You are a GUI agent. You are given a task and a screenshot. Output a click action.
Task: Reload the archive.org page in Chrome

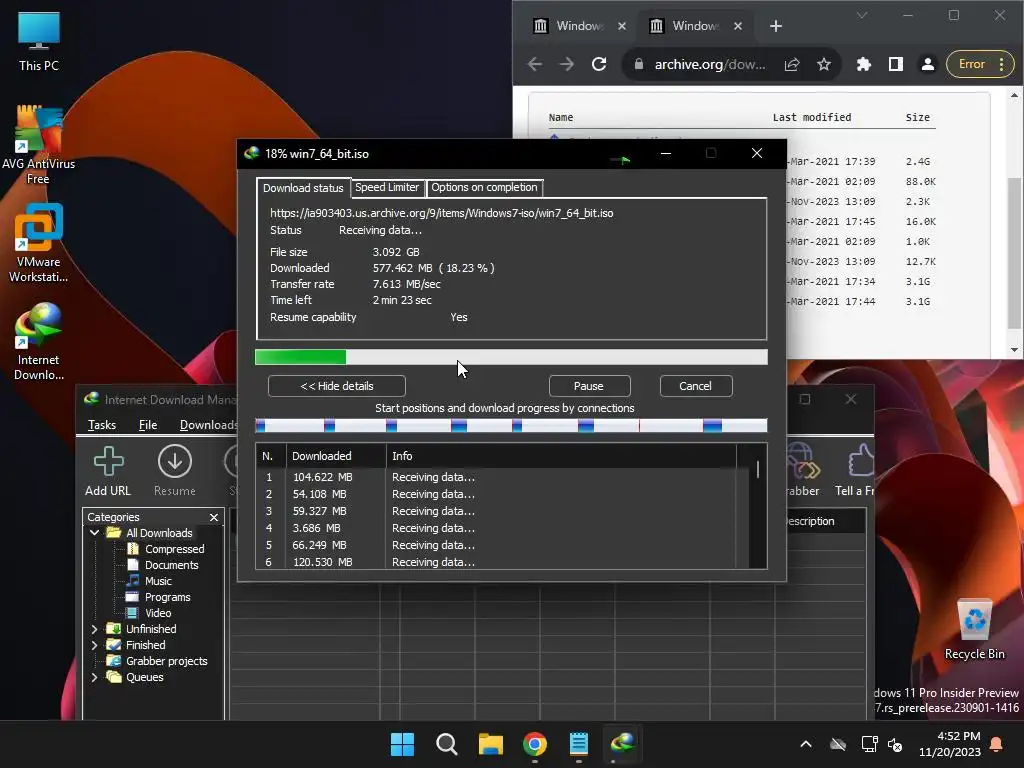tap(599, 64)
